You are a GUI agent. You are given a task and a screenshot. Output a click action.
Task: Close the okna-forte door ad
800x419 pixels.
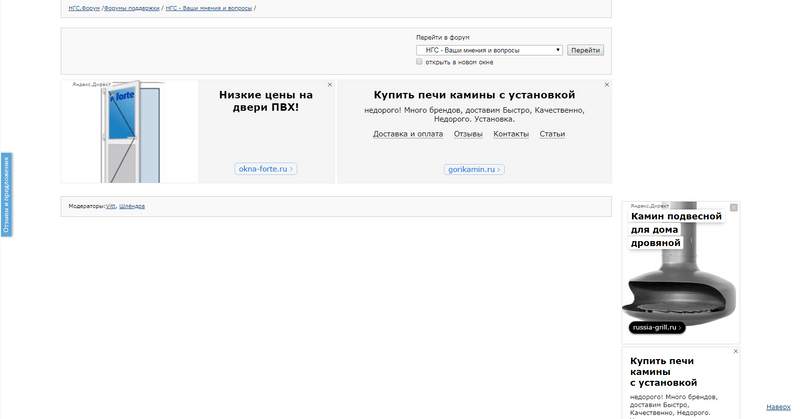click(x=330, y=85)
